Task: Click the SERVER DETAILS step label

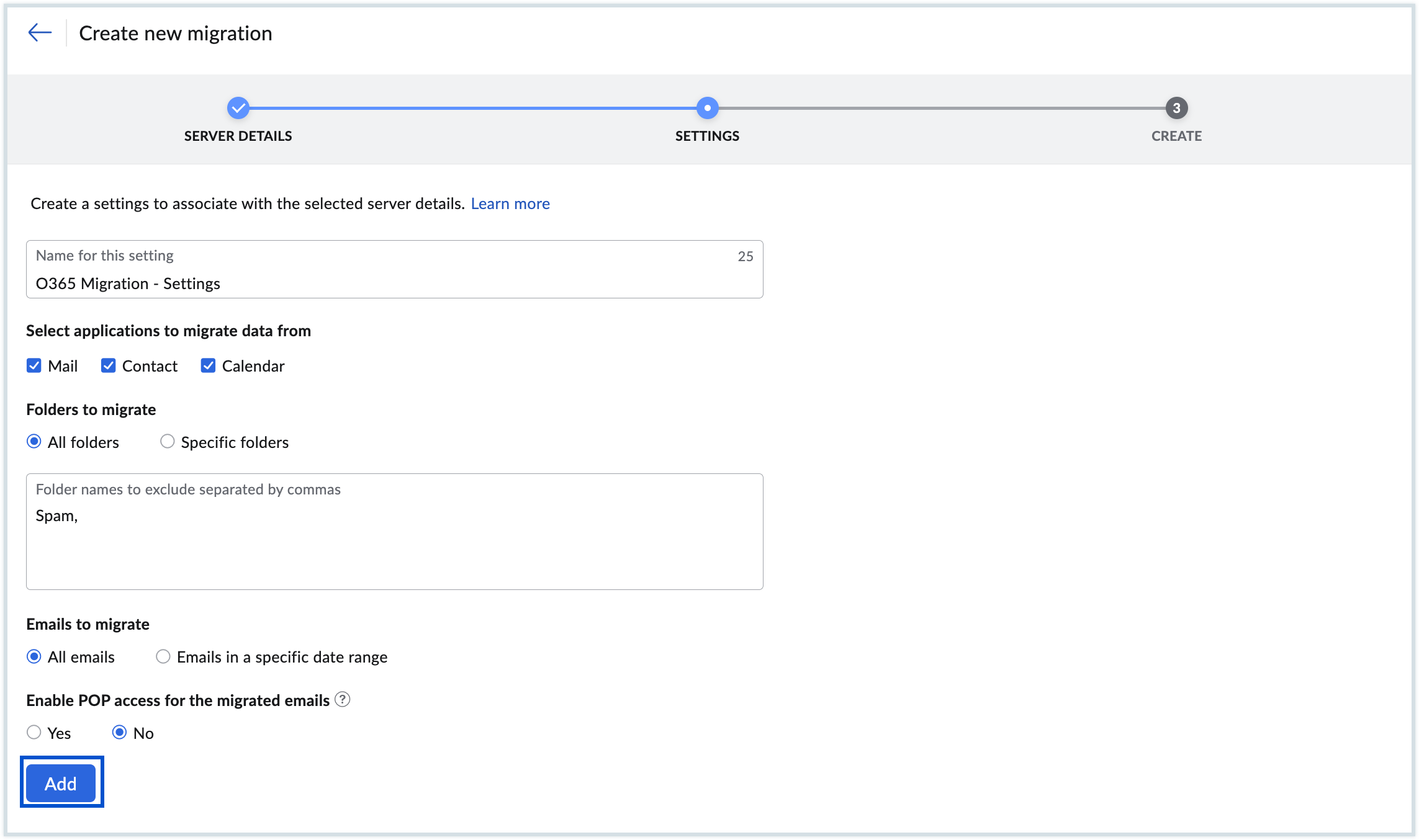Action: (238, 136)
